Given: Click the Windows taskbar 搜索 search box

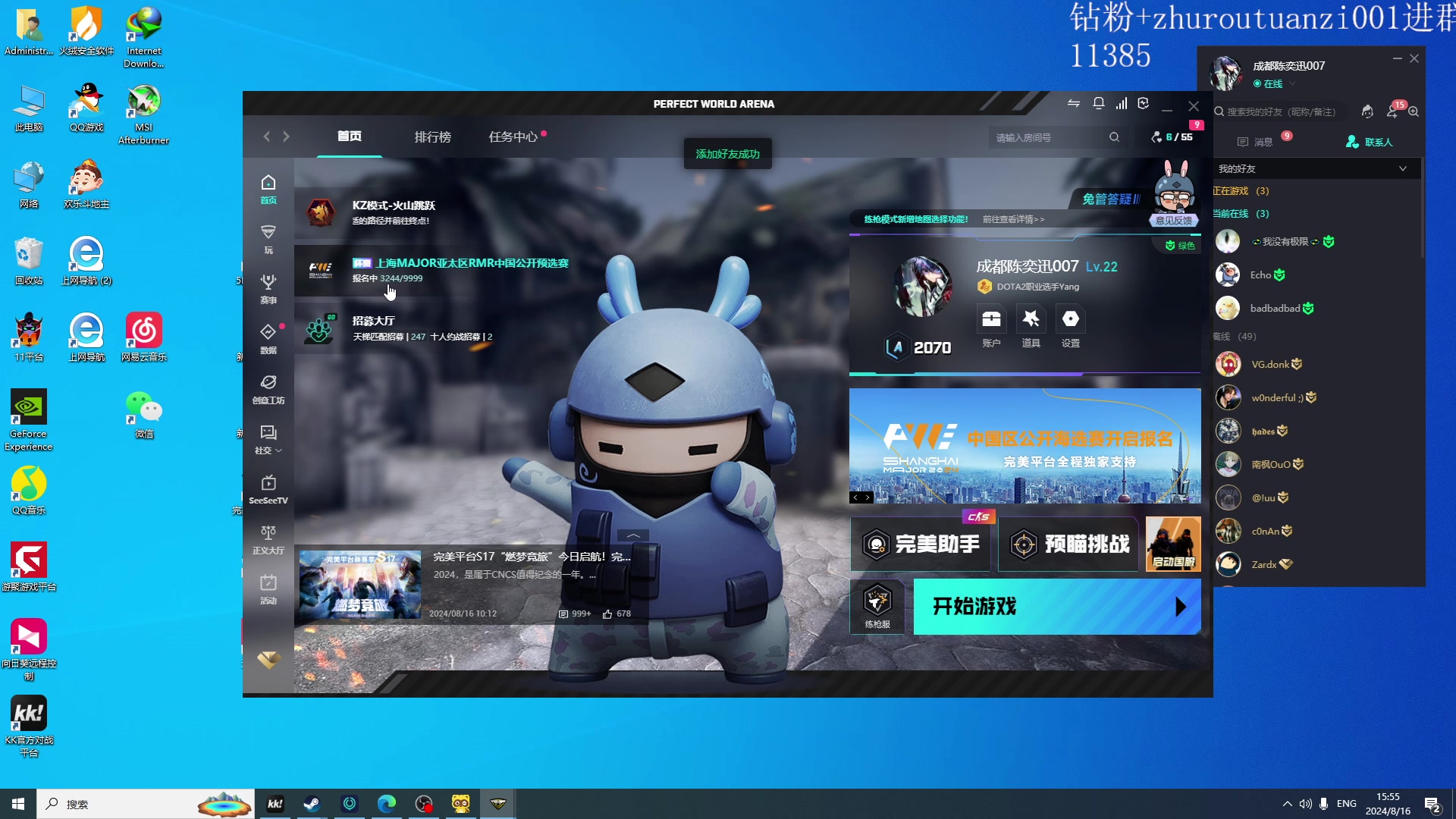Looking at the screenshot, I should point(146,804).
